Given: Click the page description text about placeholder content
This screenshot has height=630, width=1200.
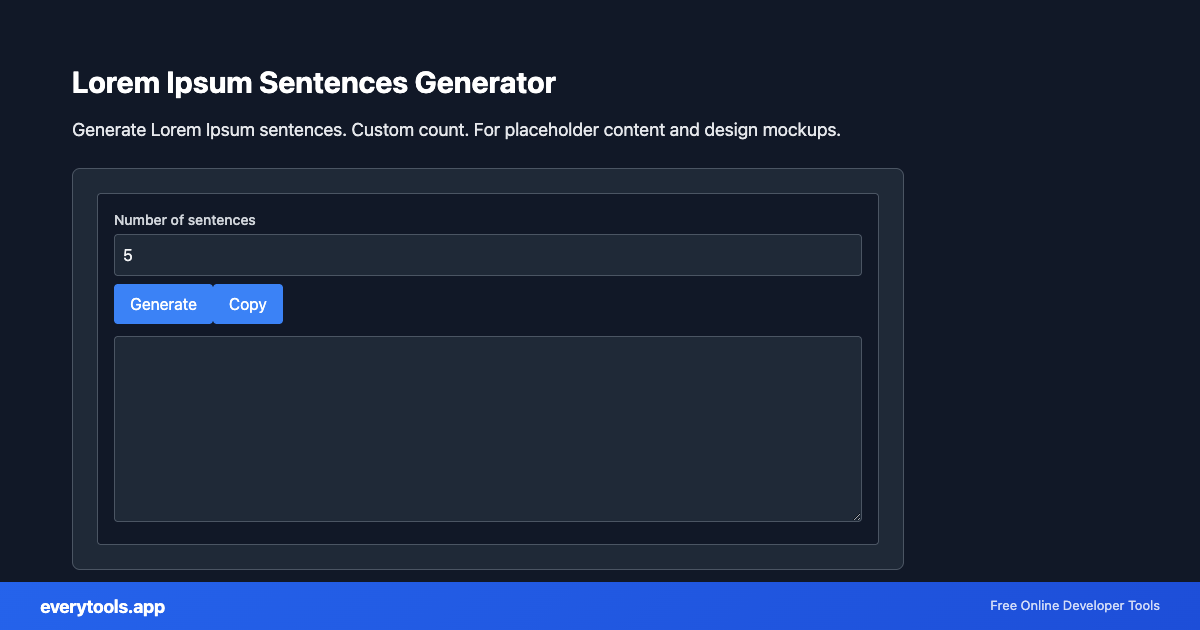Looking at the screenshot, I should tap(456, 130).
